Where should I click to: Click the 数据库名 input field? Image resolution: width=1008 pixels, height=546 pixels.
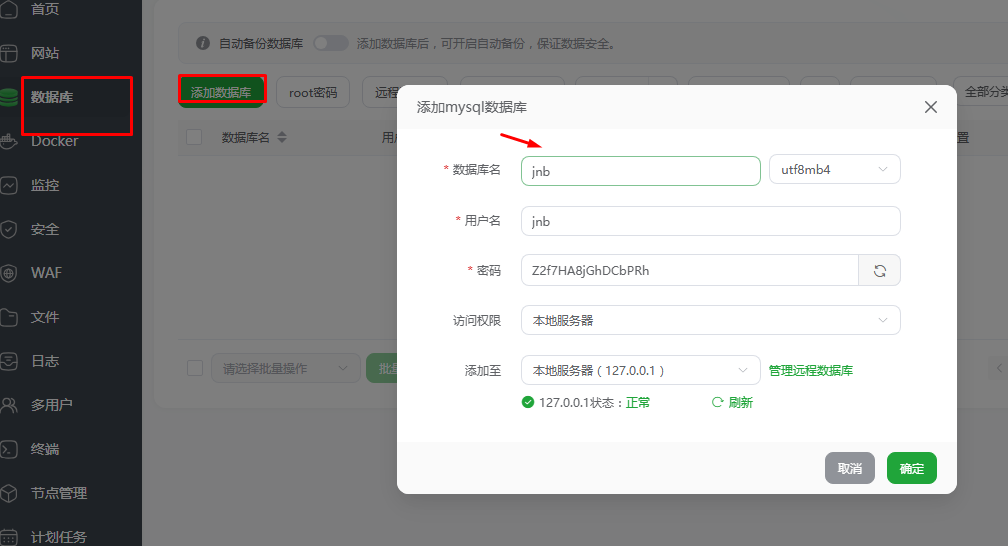pos(640,171)
